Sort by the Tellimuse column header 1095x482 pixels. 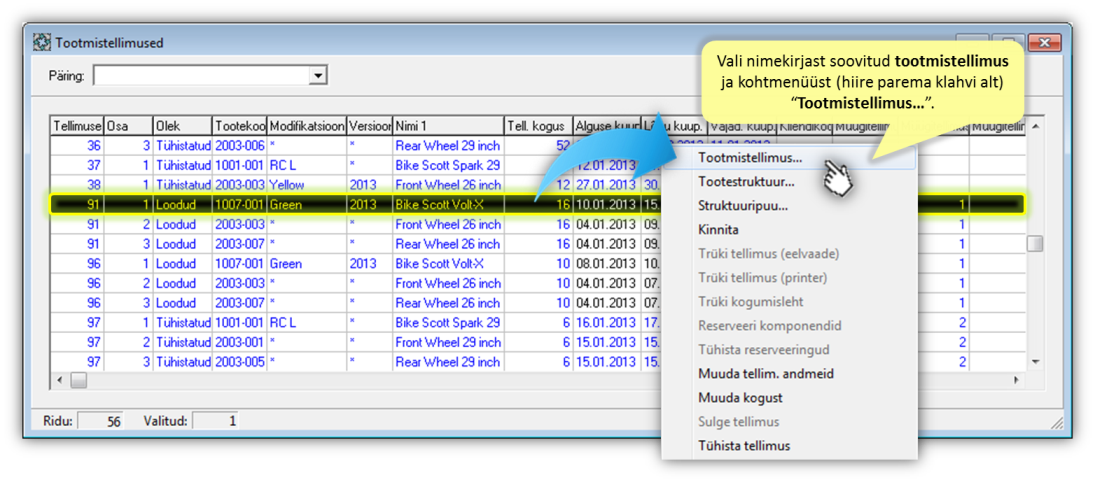78,126
